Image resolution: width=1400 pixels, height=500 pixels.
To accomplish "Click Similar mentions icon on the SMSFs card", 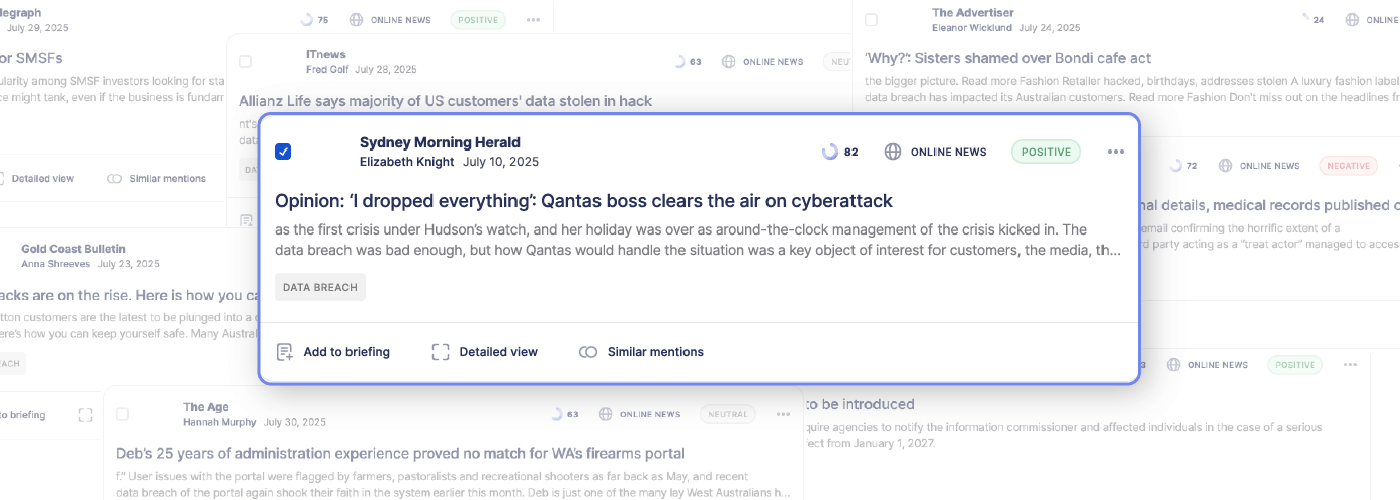I will point(114,179).
